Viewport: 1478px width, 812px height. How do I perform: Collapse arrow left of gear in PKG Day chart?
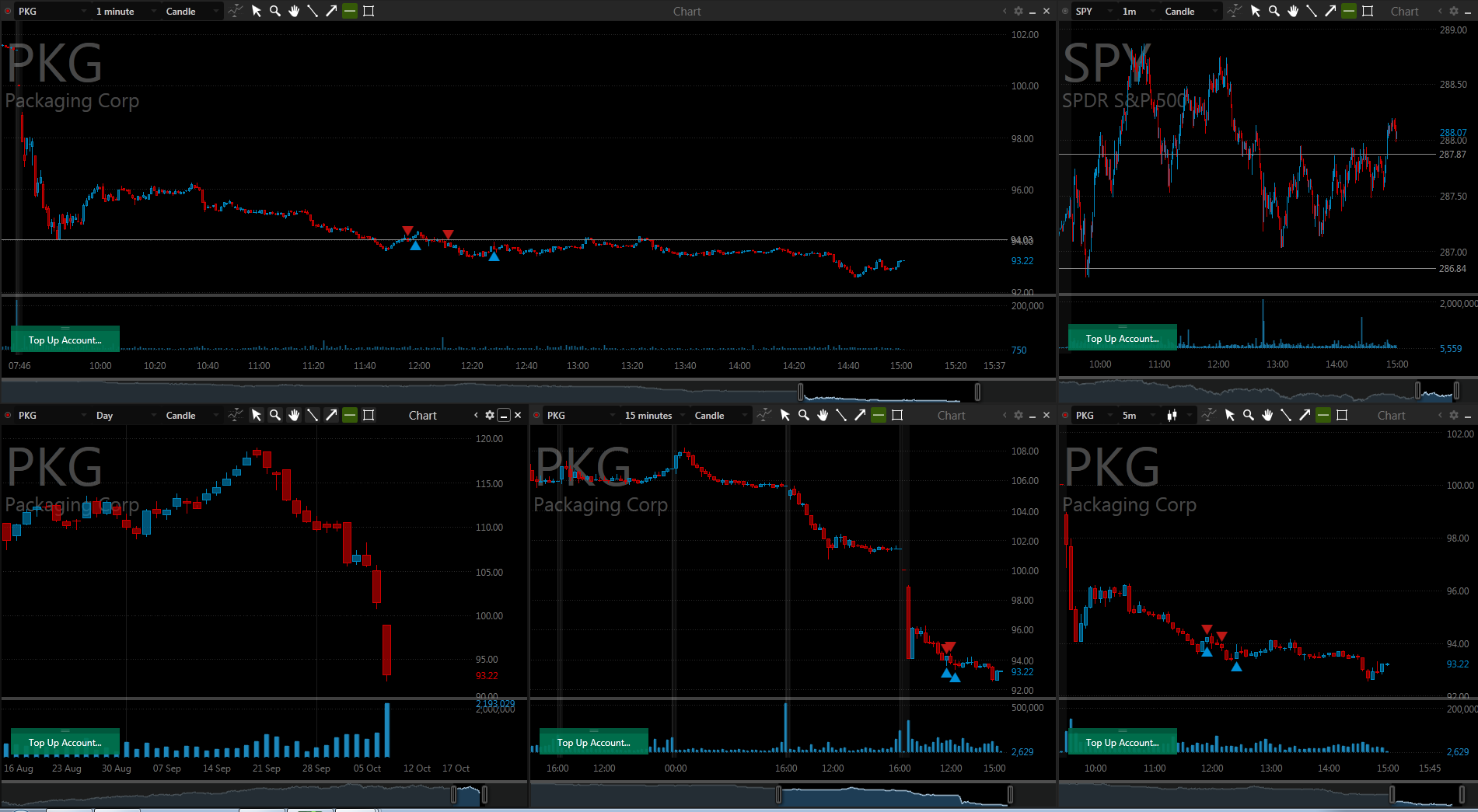476,415
